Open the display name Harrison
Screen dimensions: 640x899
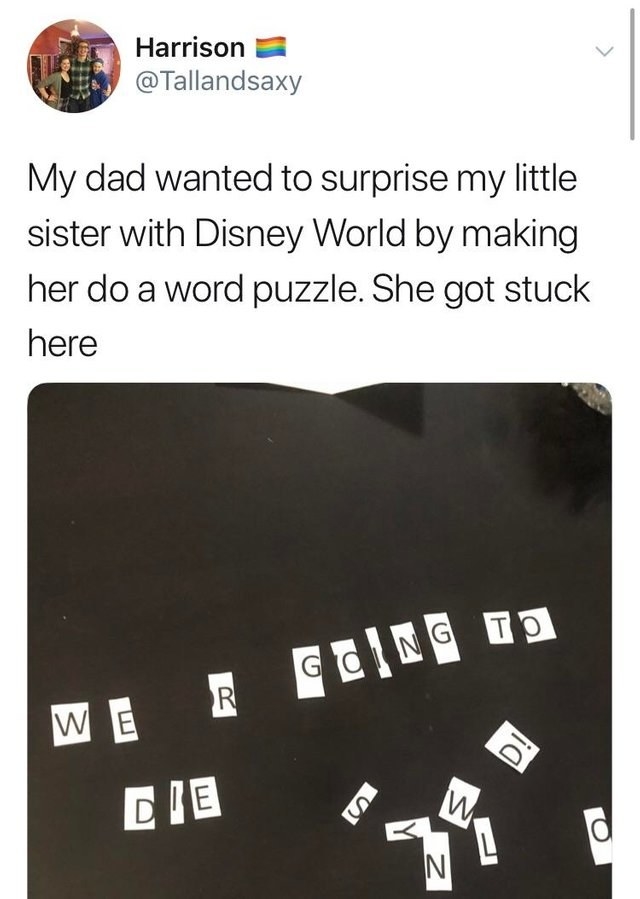(190, 47)
